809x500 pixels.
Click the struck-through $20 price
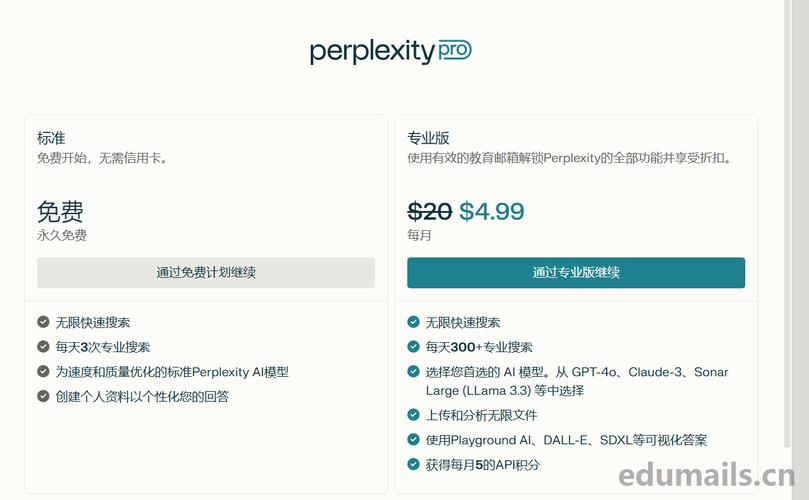pyautogui.click(x=429, y=211)
